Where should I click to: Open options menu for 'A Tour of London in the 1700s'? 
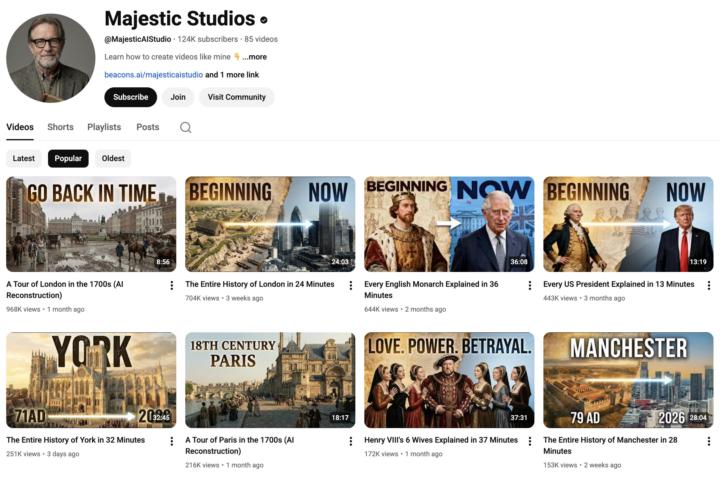172,286
